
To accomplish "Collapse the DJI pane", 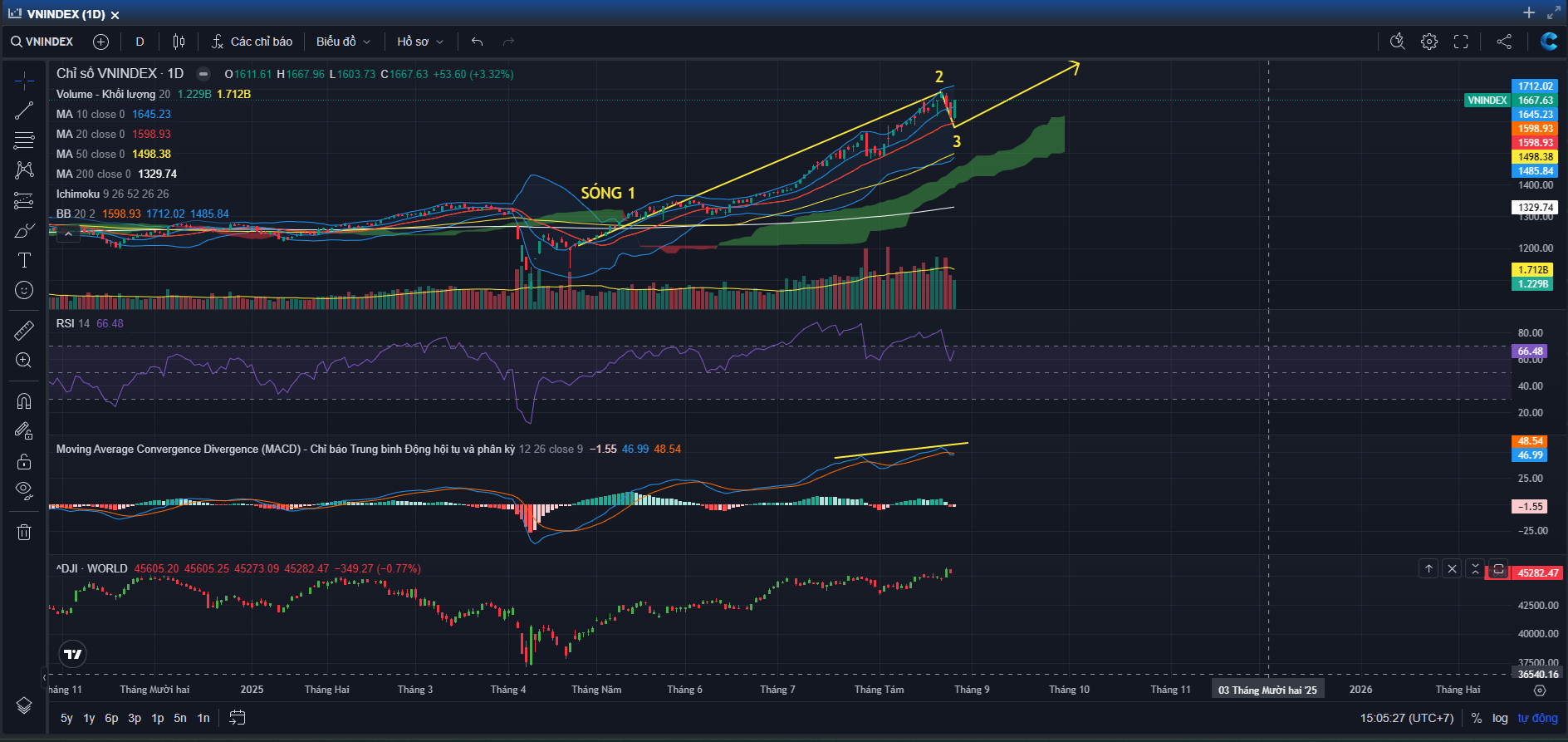I will coord(1475,569).
